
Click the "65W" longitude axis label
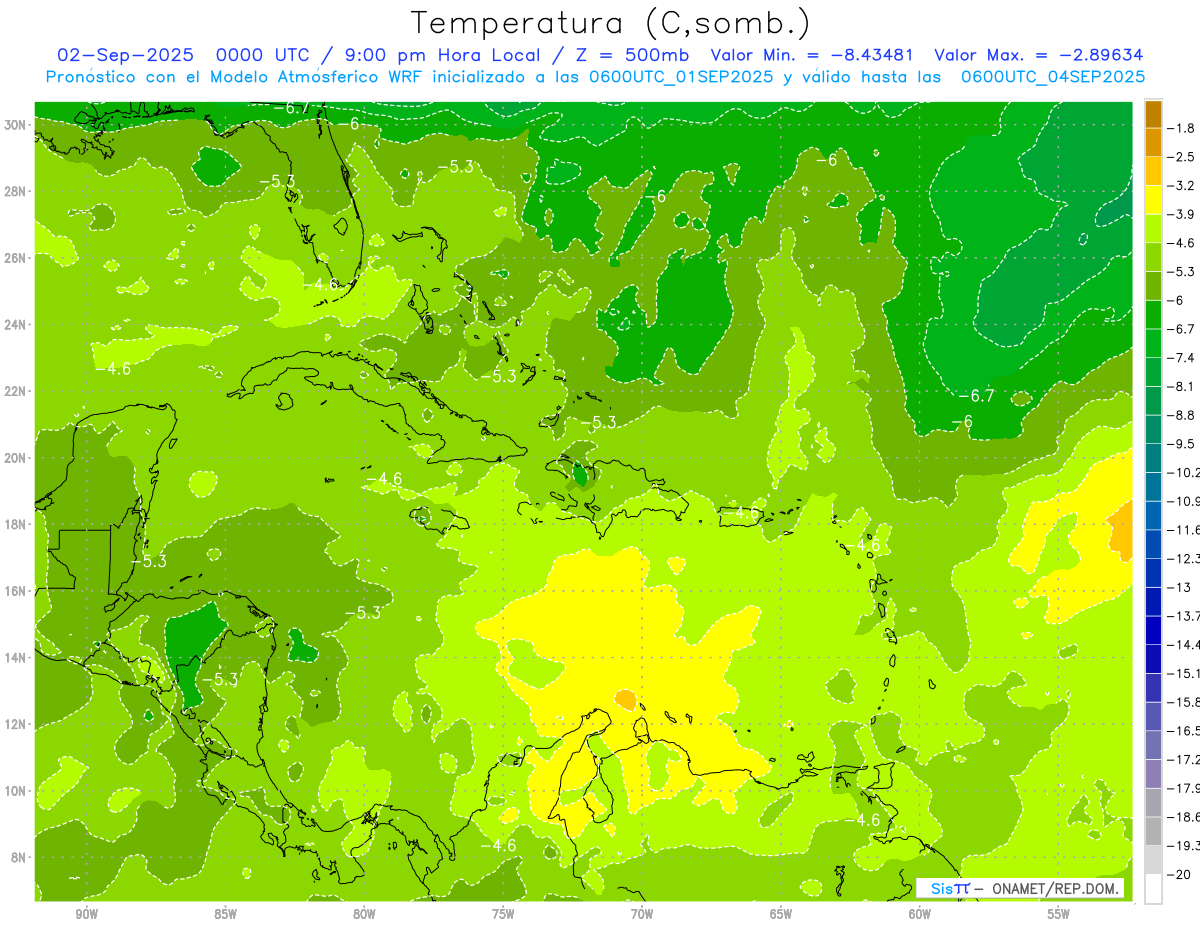[x=781, y=914]
